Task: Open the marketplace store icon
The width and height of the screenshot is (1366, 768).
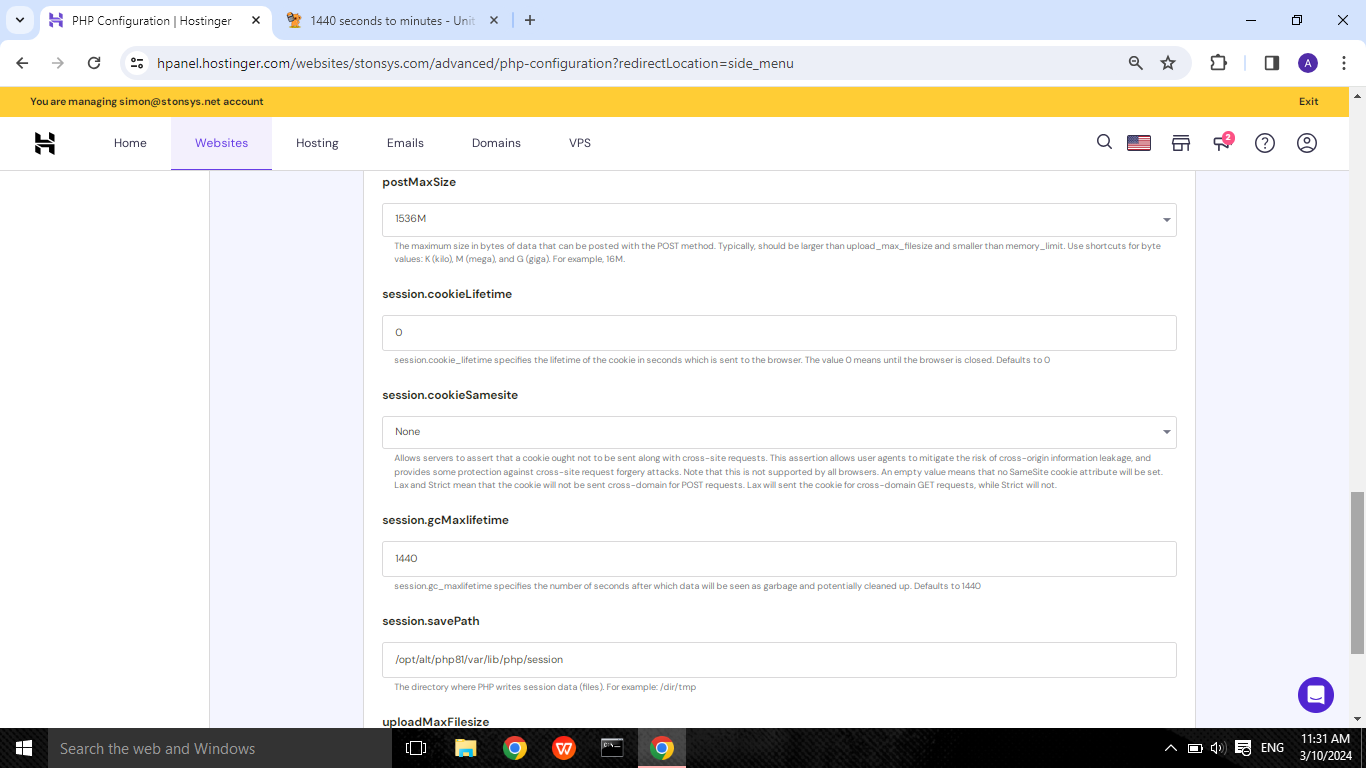Action: coord(1181,143)
